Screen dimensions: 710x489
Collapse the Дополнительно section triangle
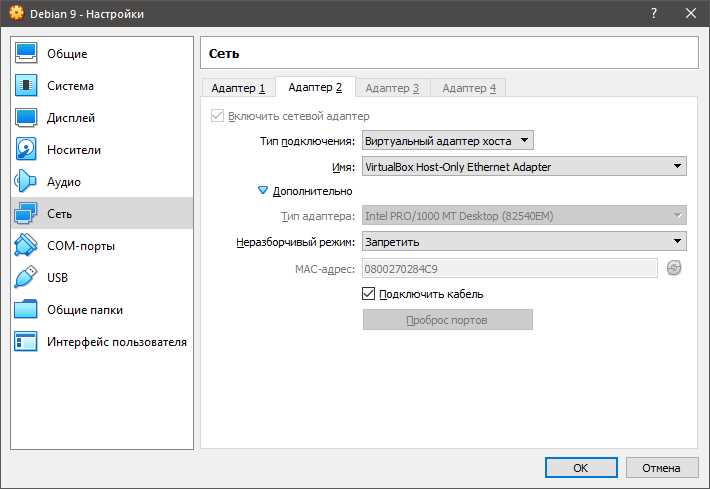pos(263,190)
